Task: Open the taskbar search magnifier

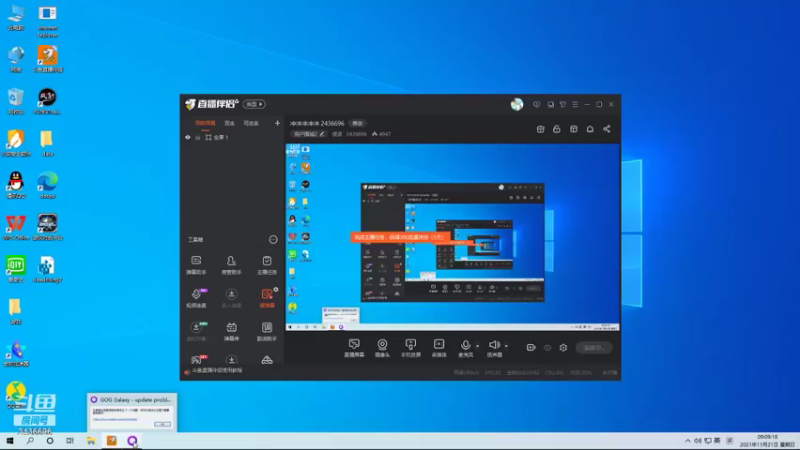Action: (x=30, y=441)
